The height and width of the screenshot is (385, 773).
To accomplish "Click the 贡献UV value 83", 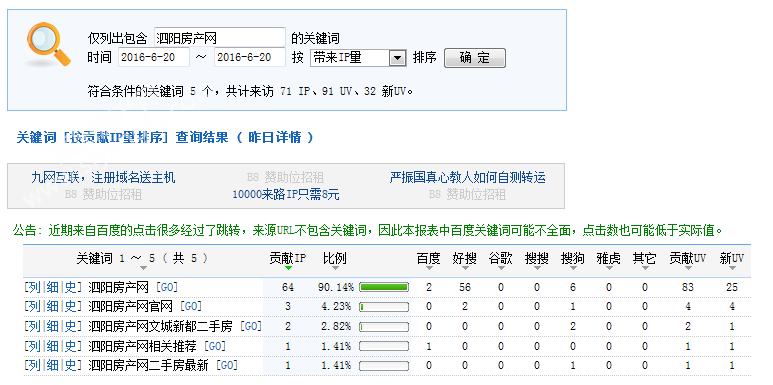I will (x=688, y=287).
